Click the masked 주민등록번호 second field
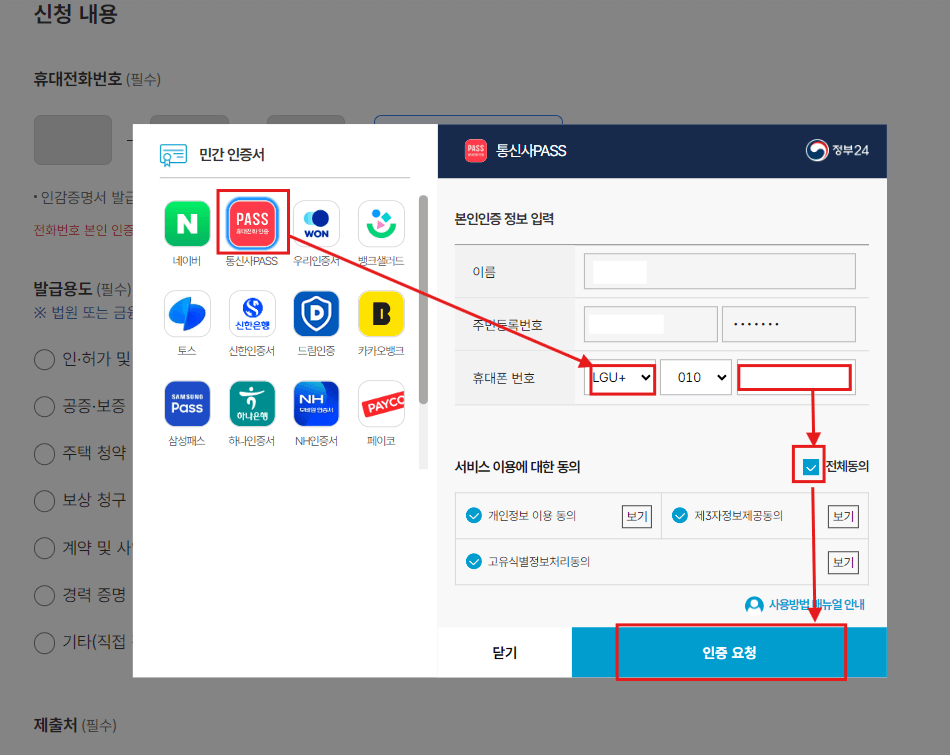The image size is (950, 755). (789, 324)
